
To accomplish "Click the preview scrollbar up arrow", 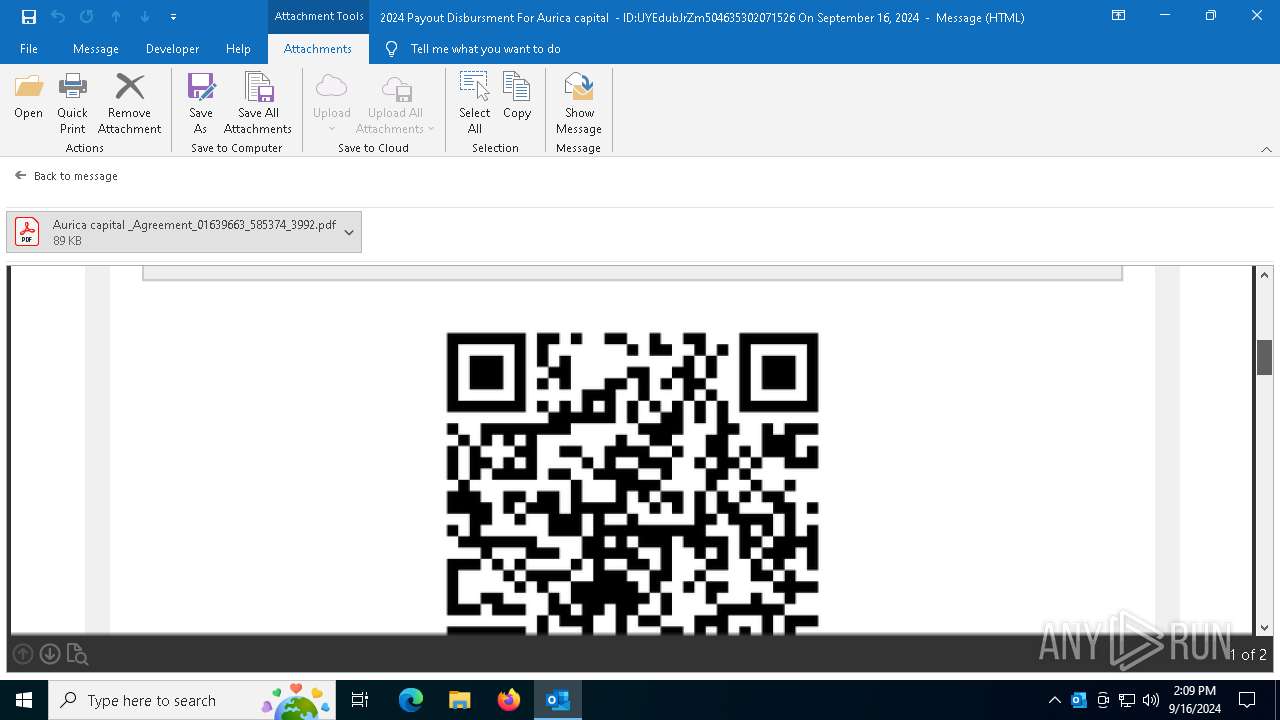I will click(x=1264, y=275).
